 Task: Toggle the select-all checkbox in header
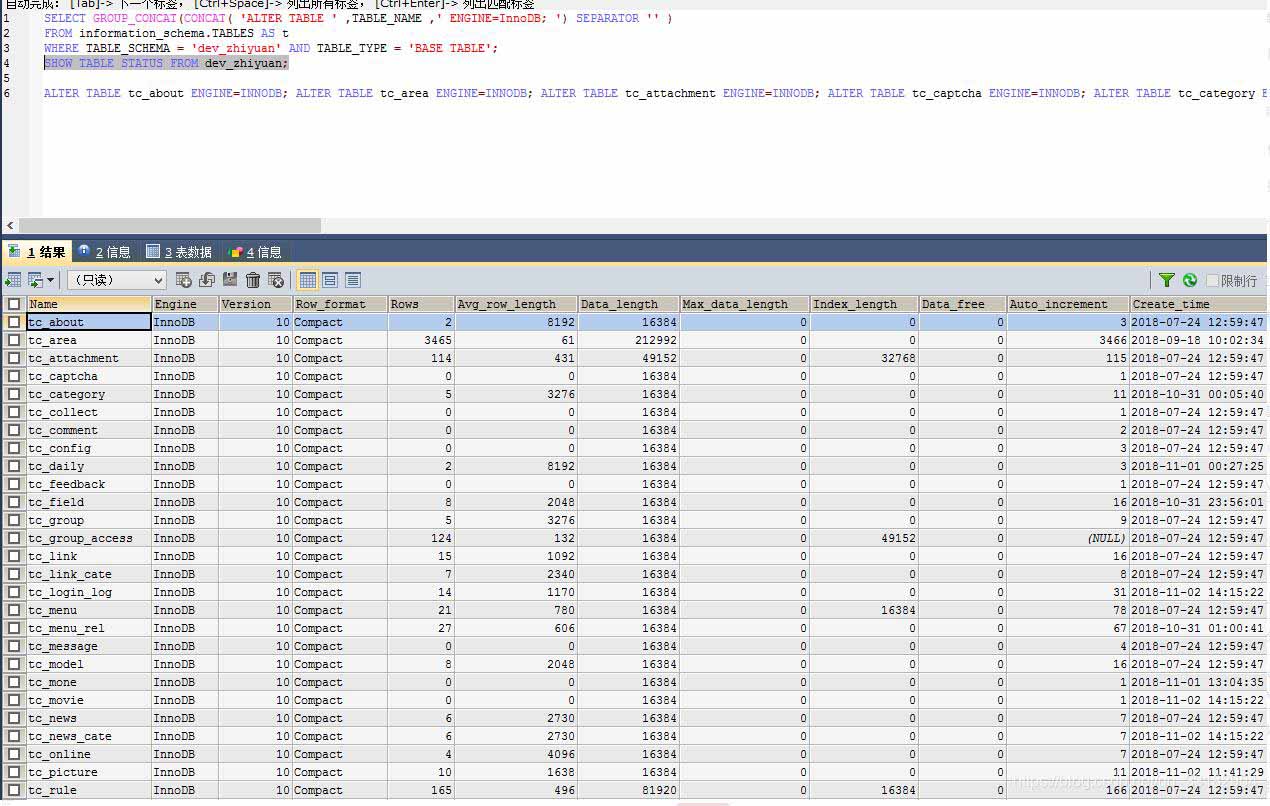pos(14,304)
